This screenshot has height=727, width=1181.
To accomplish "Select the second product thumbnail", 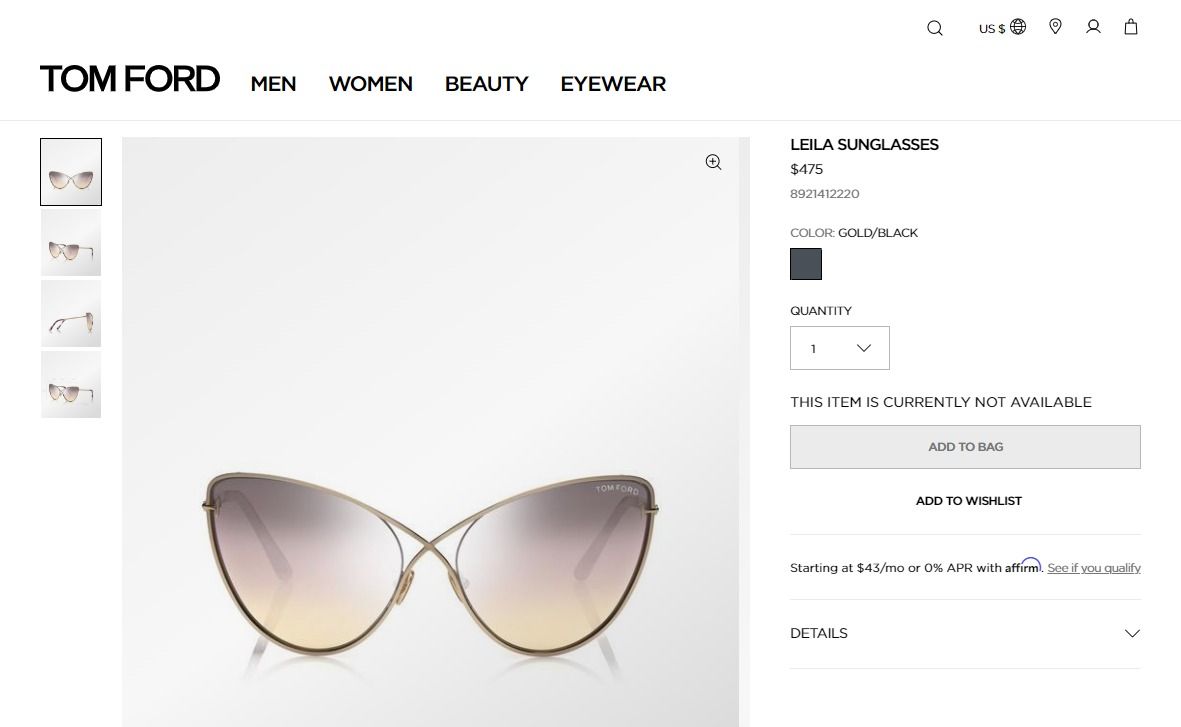I will [x=71, y=243].
